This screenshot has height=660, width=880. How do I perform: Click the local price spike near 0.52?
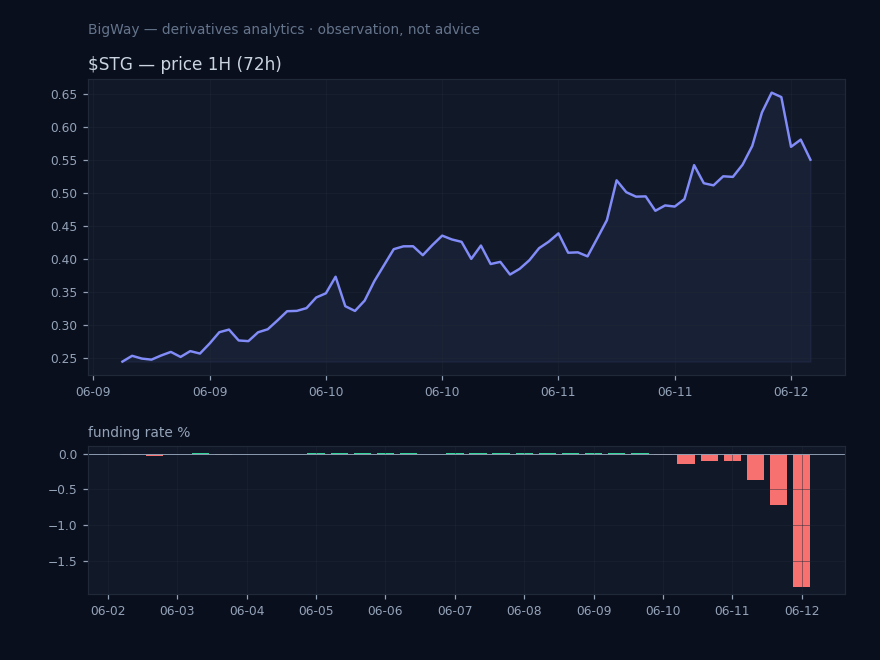tap(616, 180)
